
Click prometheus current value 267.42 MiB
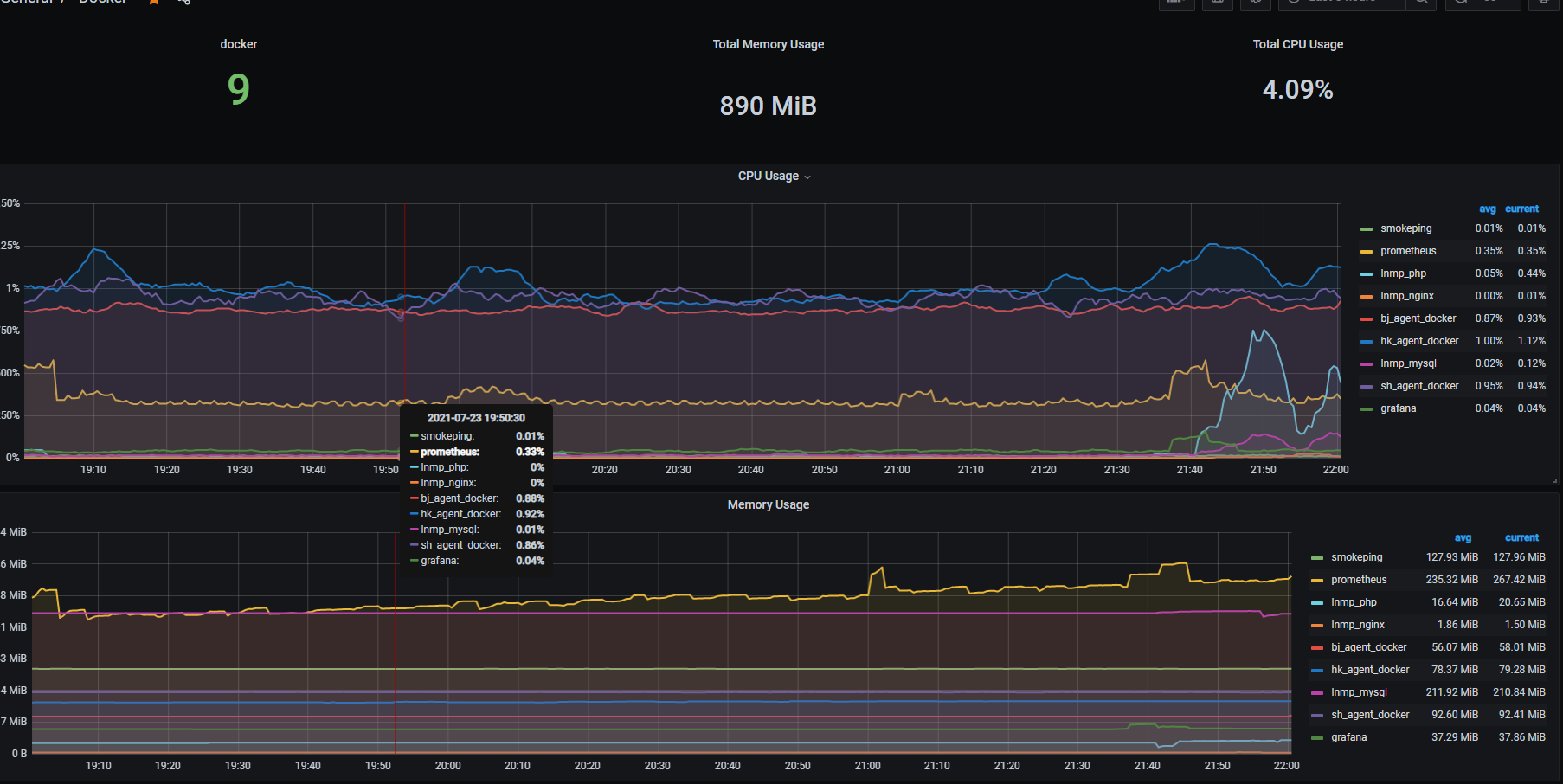pyautogui.click(x=1519, y=580)
